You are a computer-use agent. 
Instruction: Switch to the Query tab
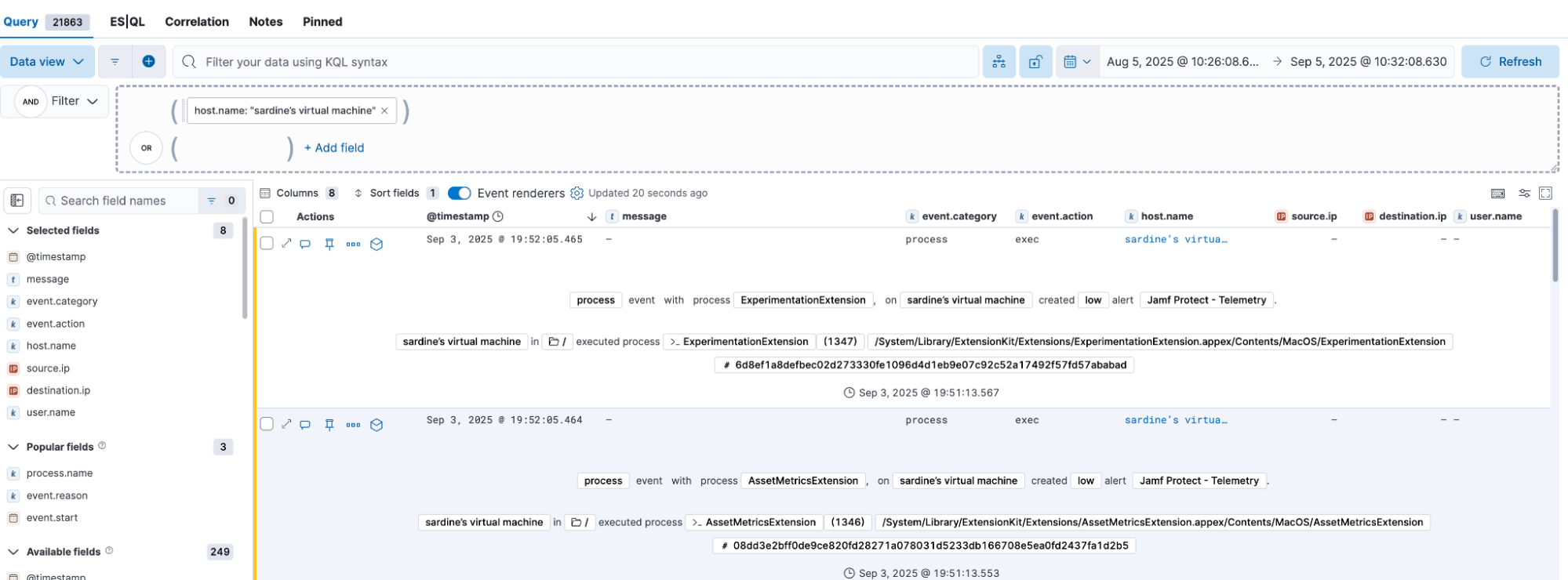click(x=45, y=21)
